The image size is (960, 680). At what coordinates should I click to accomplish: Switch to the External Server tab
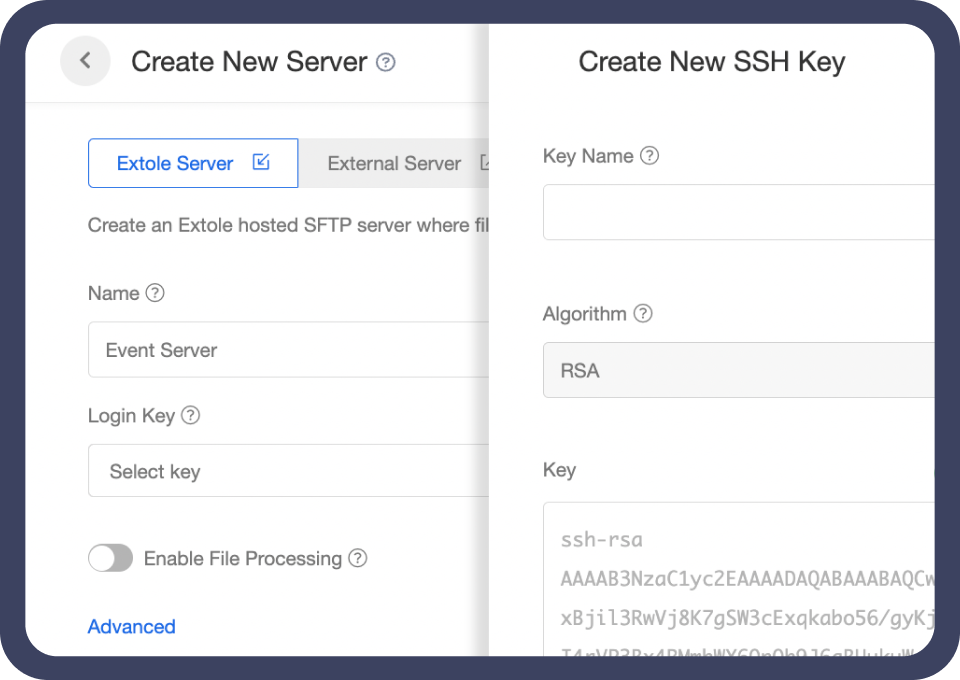click(394, 163)
